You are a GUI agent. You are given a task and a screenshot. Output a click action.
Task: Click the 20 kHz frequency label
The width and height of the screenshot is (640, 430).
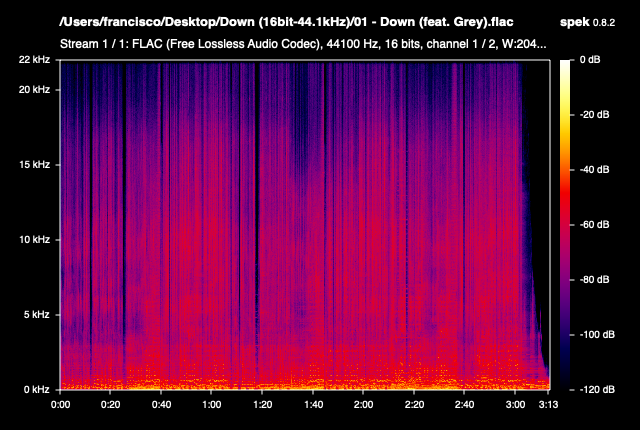(34, 89)
